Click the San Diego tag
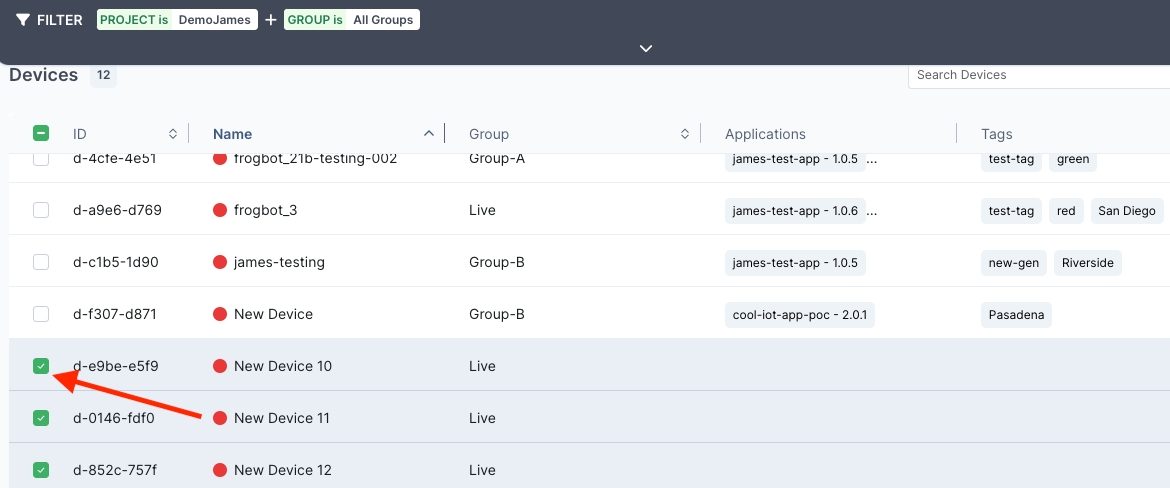The width and height of the screenshot is (1170, 488). (x=1126, y=210)
